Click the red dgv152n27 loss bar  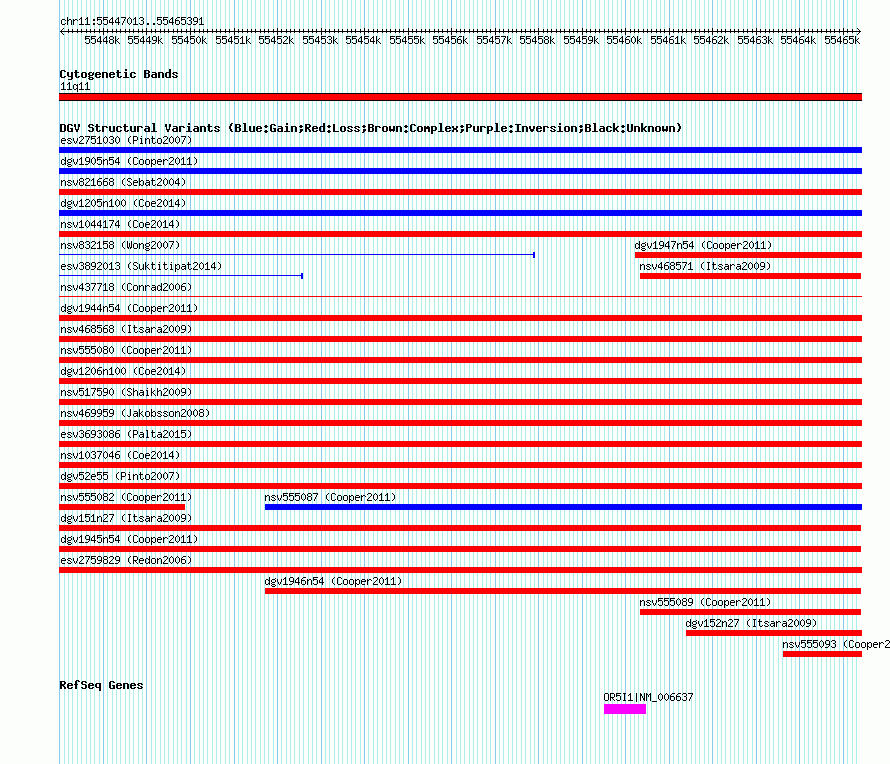pos(774,633)
